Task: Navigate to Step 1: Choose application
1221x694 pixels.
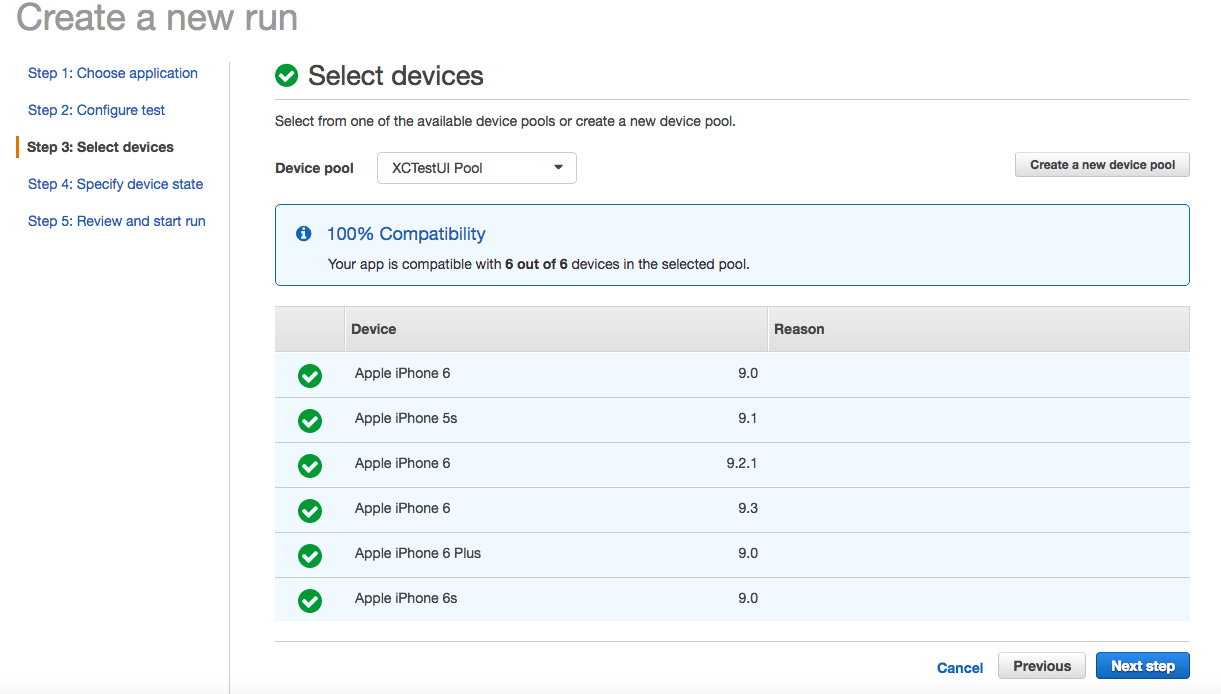Action: pyautogui.click(x=112, y=72)
